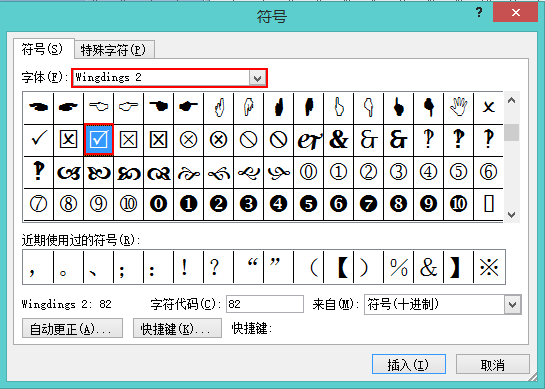The width and height of the screenshot is (545, 389).
Task: Pick the outlined circled 0 symbol
Action: (x=309, y=172)
